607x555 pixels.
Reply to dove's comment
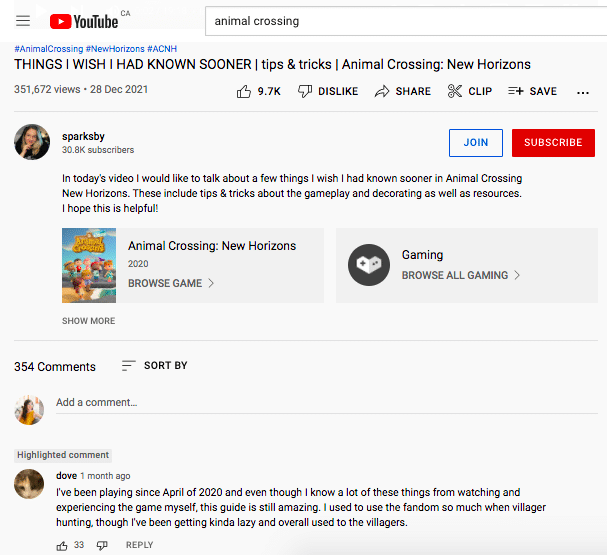[x=139, y=545]
